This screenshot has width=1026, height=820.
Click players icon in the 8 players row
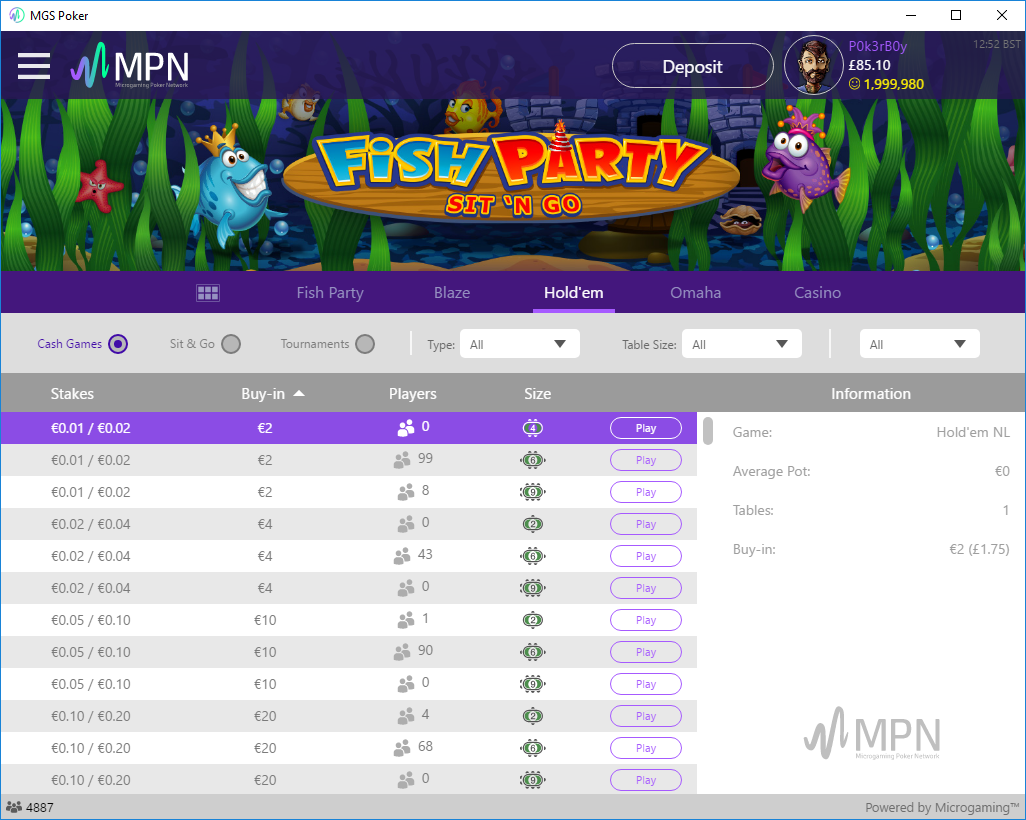406,492
